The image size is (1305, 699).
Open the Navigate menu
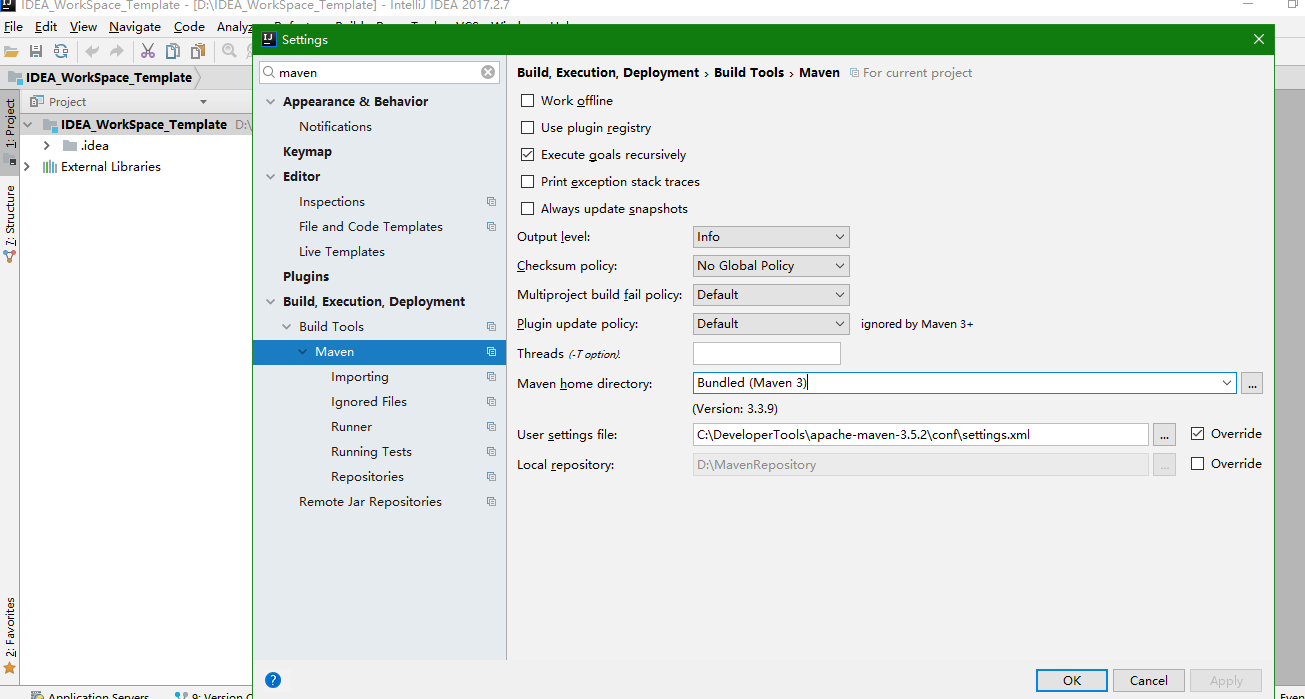(x=135, y=27)
